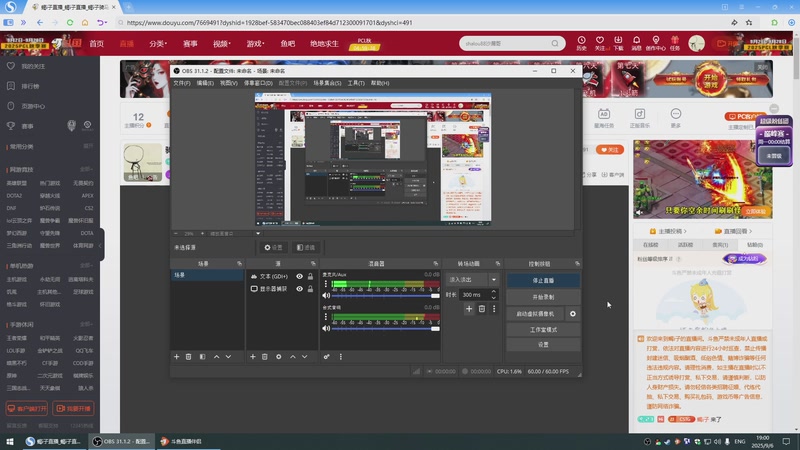Expand the 视频 dropdown in Douyu nav
This screenshot has height=450, width=800.
(x=222, y=44)
